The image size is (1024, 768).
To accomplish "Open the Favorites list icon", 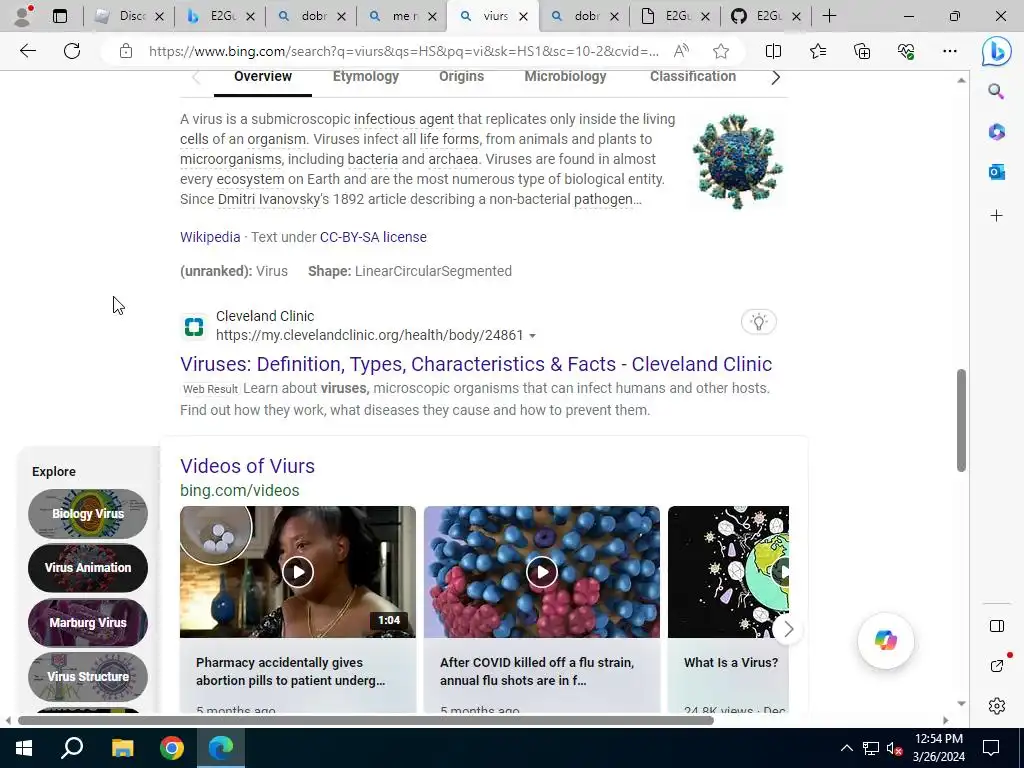I will pos(818,51).
